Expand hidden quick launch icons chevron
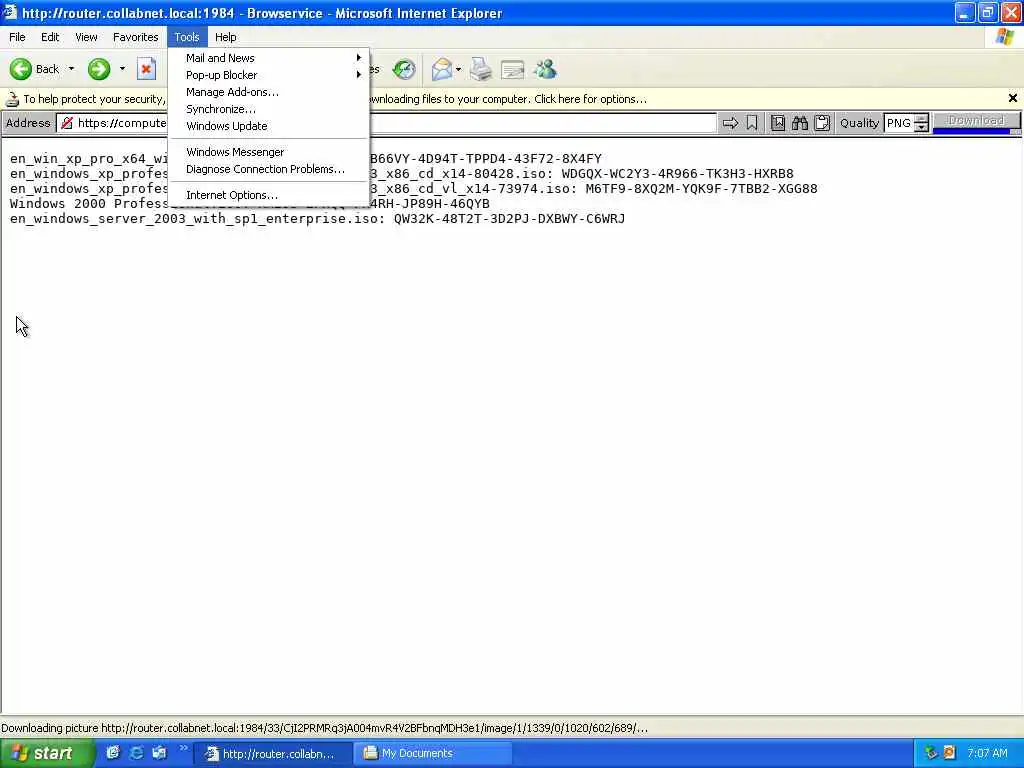The height and width of the screenshot is (768, 1024). click(183, 748)
